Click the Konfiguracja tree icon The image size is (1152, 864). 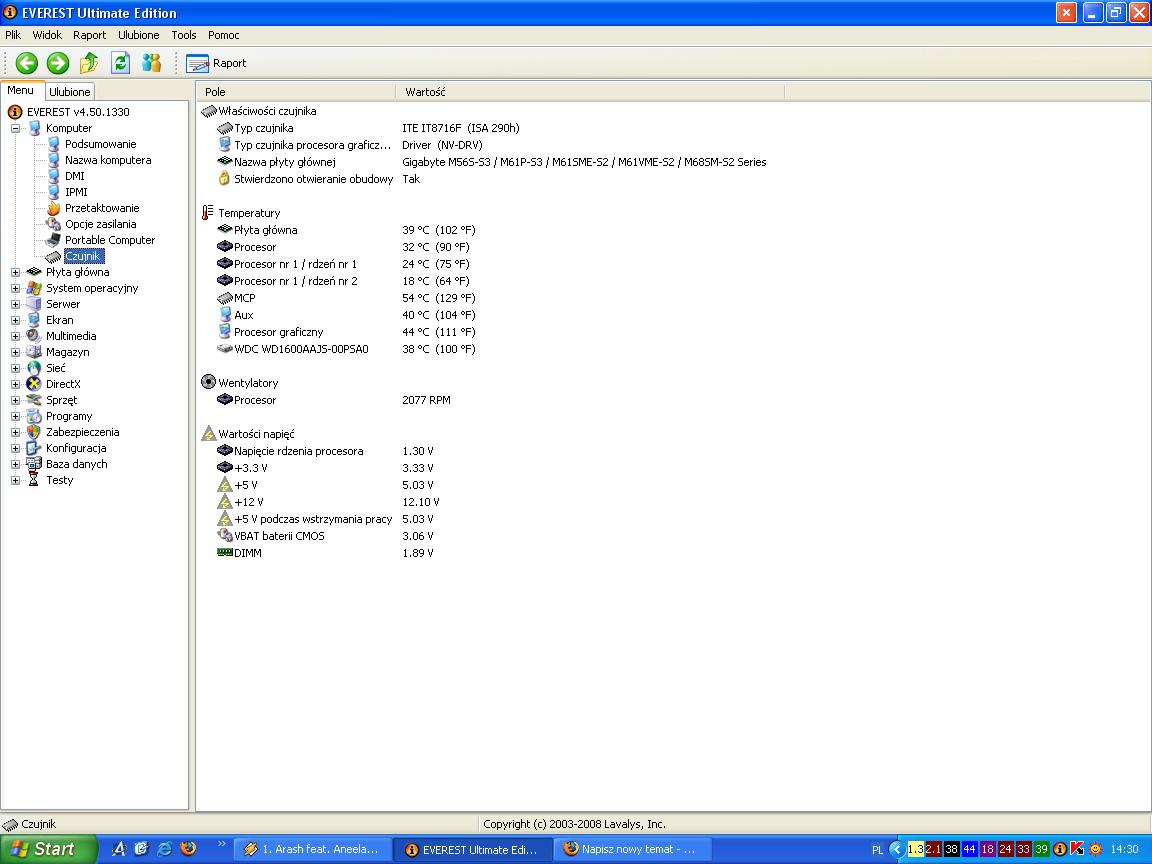[34, 448]
